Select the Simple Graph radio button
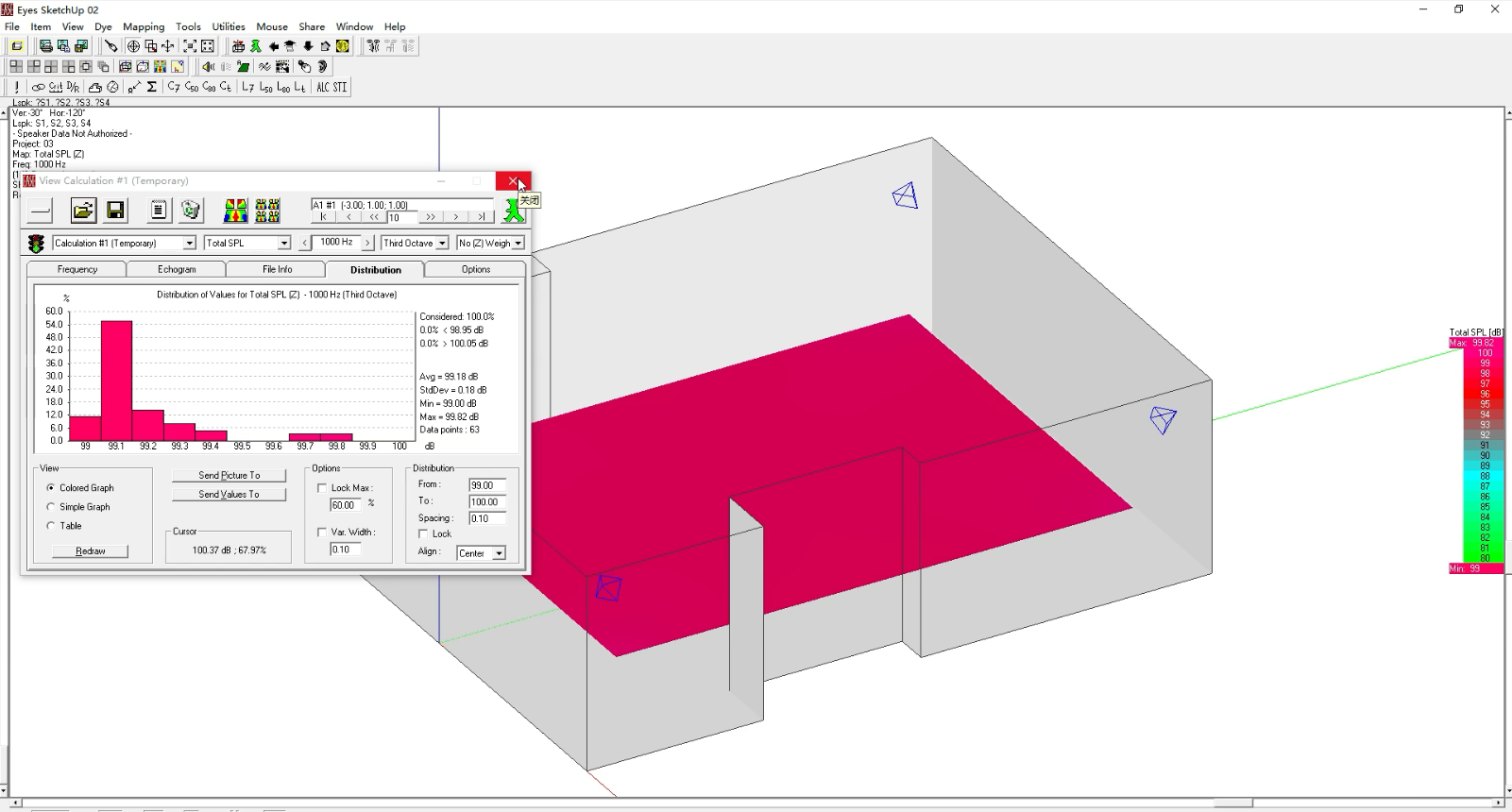 click(x=51, y=507)
